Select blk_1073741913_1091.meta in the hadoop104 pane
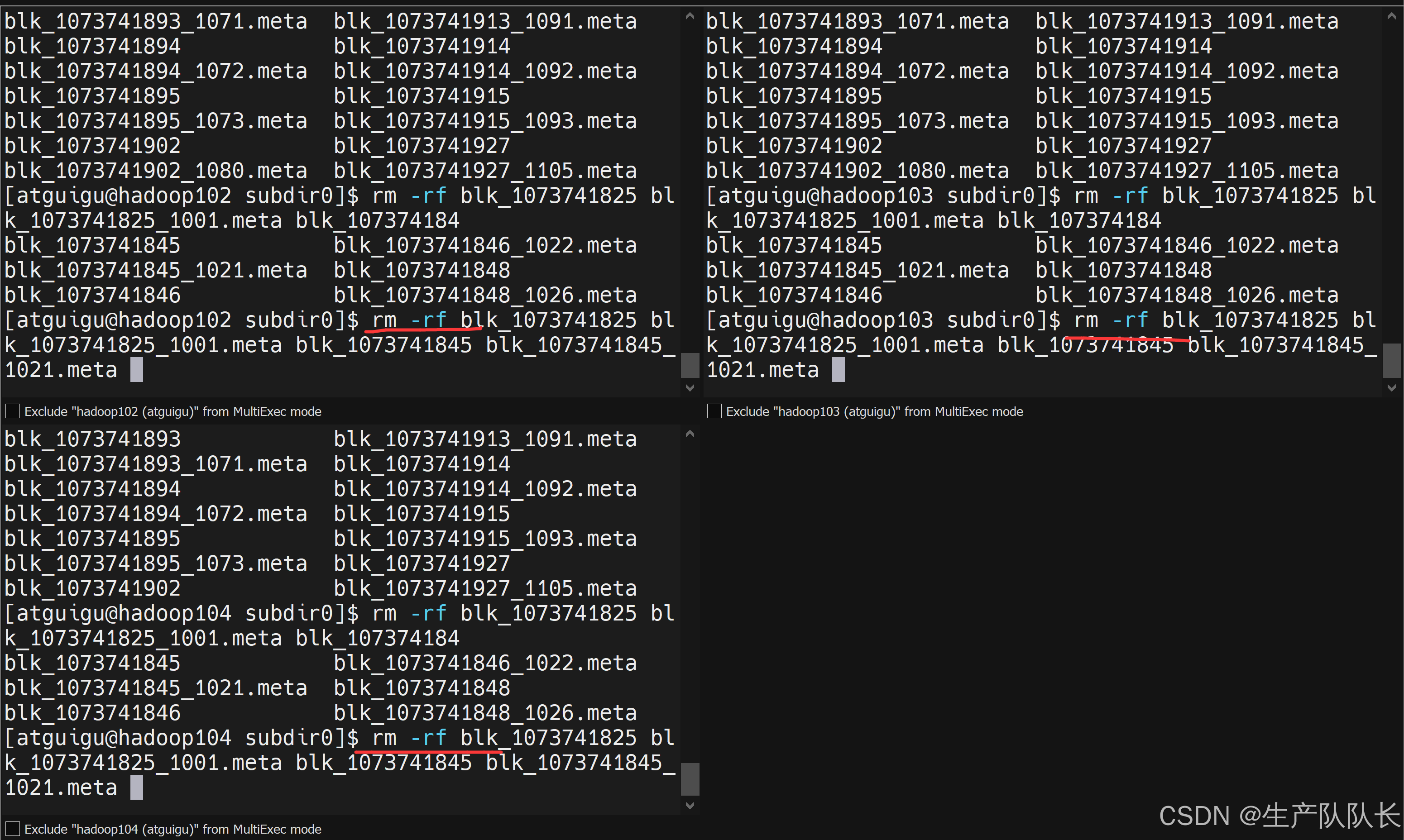 (x=485, y=439)
